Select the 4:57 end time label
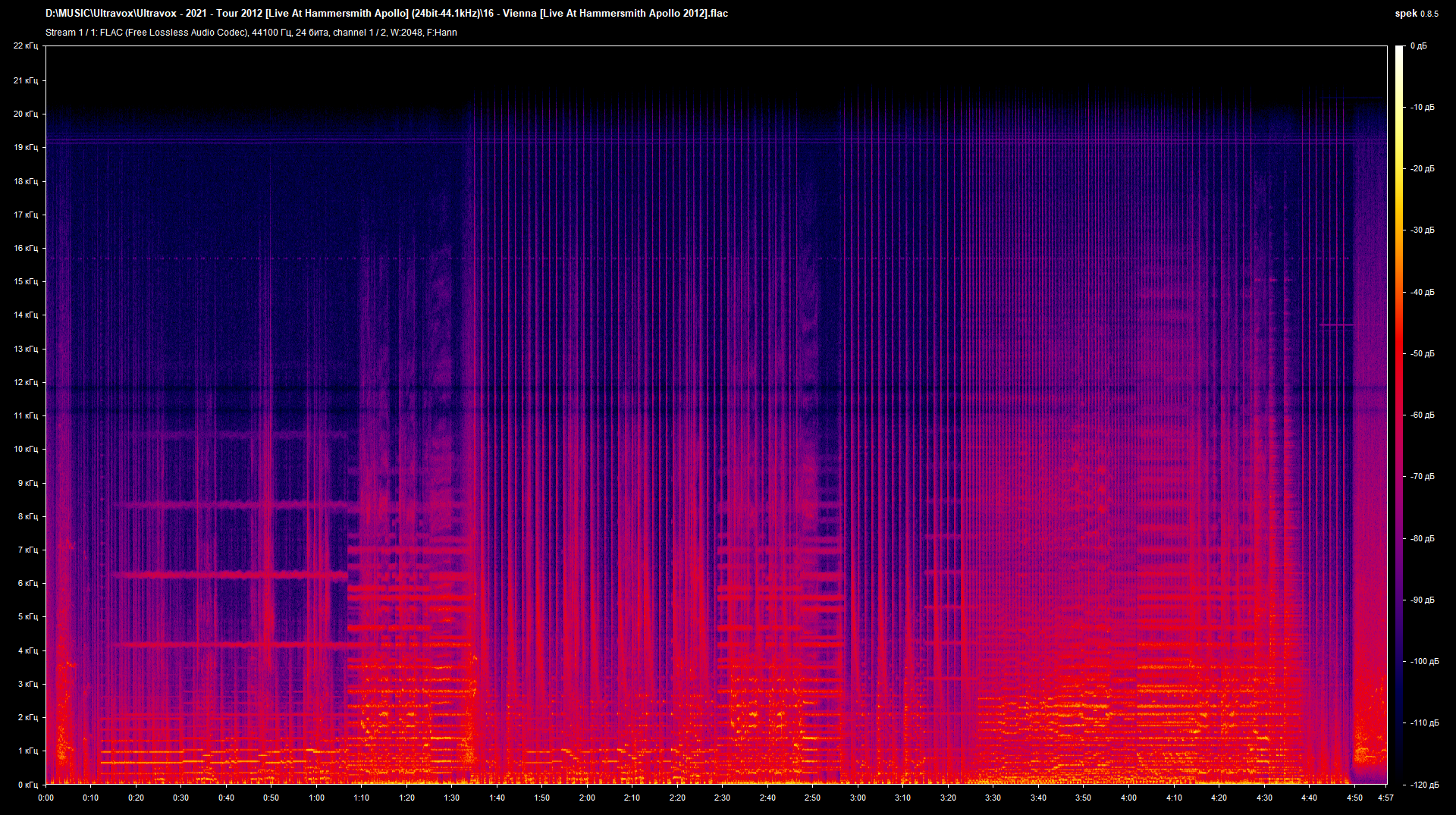 tap(1385, 798)
